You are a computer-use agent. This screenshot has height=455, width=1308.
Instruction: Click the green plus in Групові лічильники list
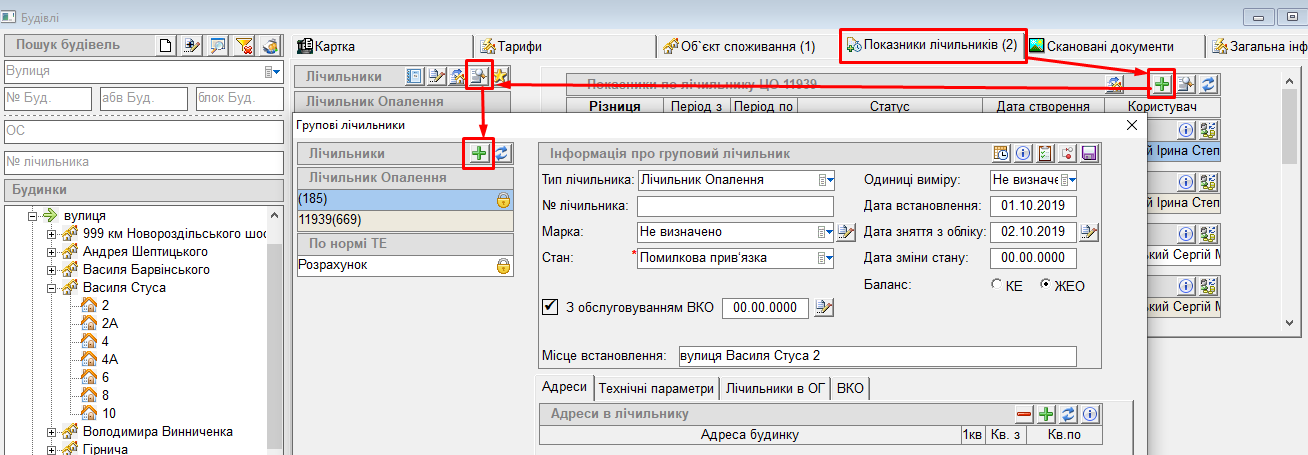(480, 153)
